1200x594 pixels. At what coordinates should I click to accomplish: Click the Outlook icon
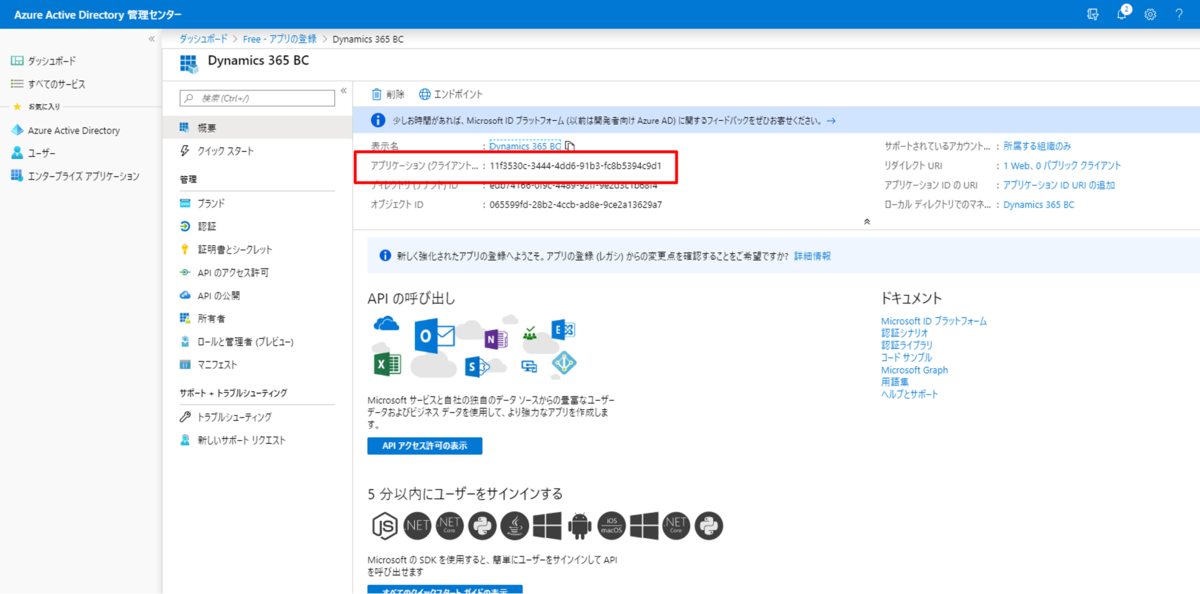(434, 336)
